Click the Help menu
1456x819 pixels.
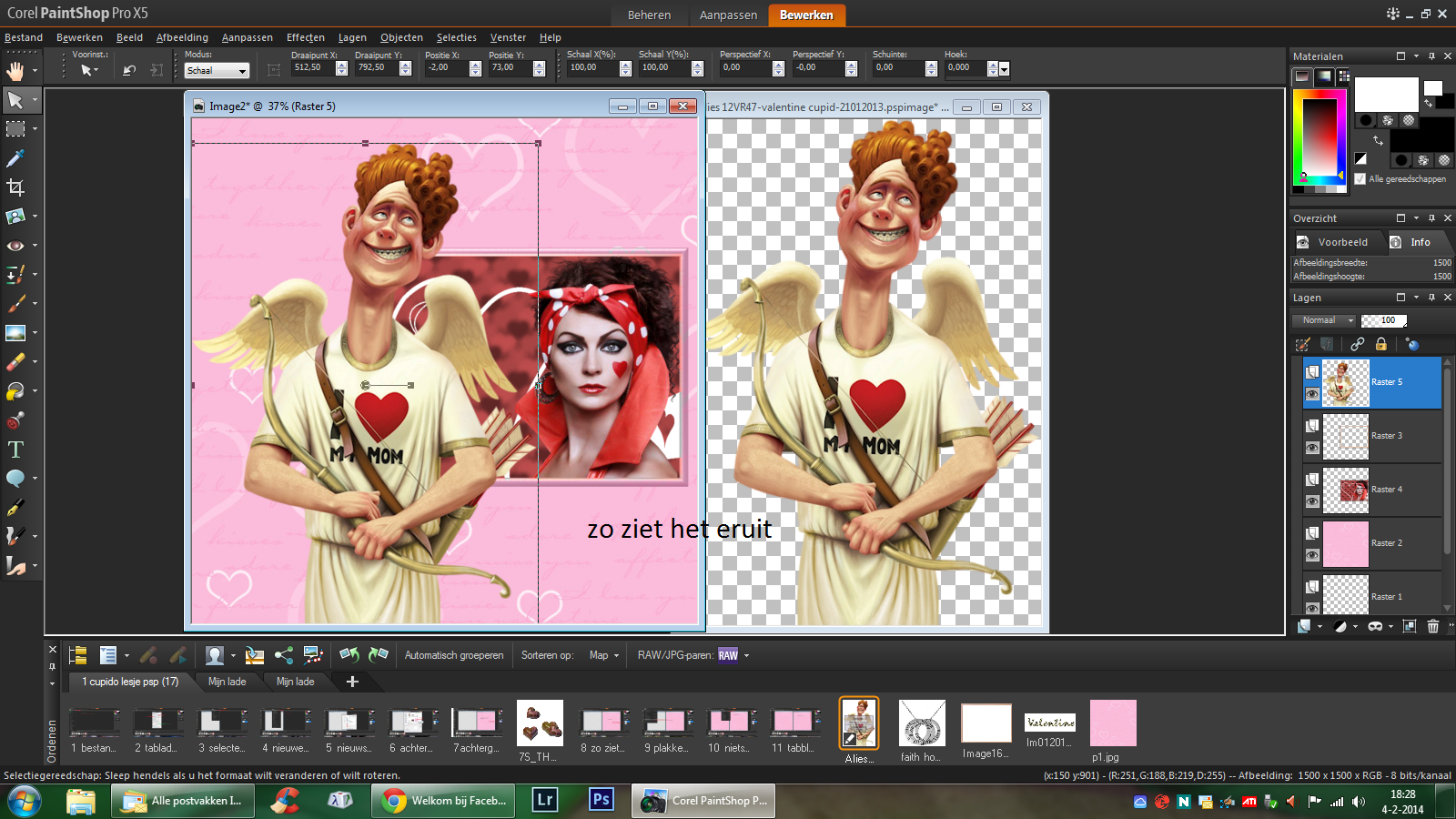point(550,37)
